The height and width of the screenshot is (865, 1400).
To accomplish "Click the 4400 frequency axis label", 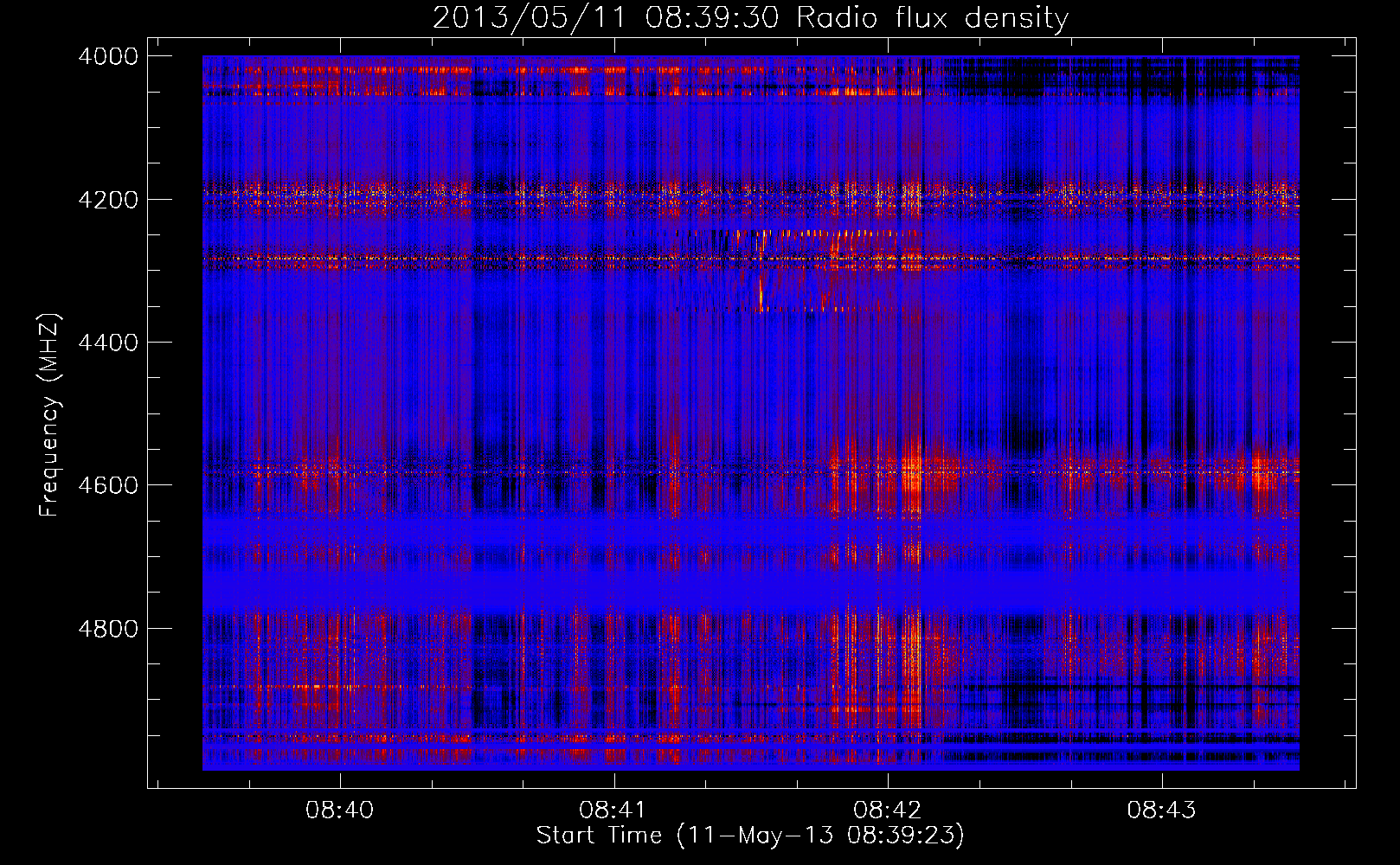I will pos(108,343).
